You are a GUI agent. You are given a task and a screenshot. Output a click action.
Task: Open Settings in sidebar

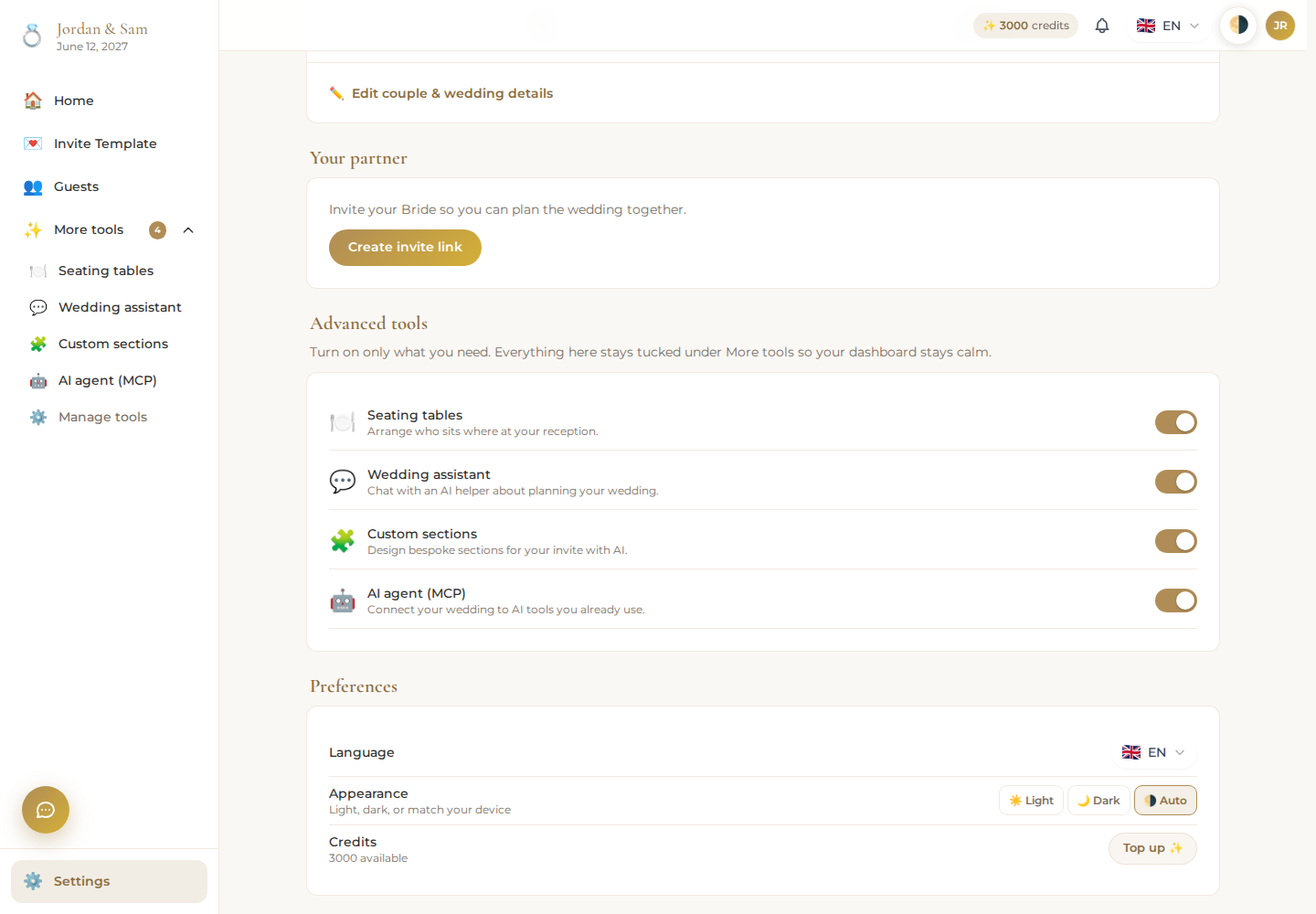109,881
